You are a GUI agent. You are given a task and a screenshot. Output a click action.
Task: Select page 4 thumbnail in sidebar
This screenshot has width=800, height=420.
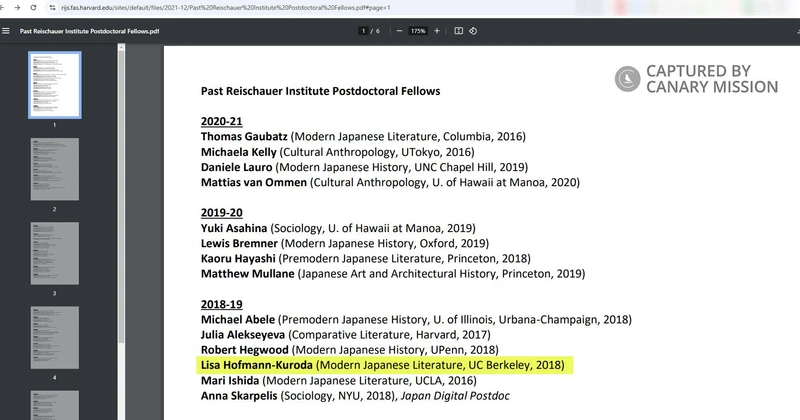(54, 336)
